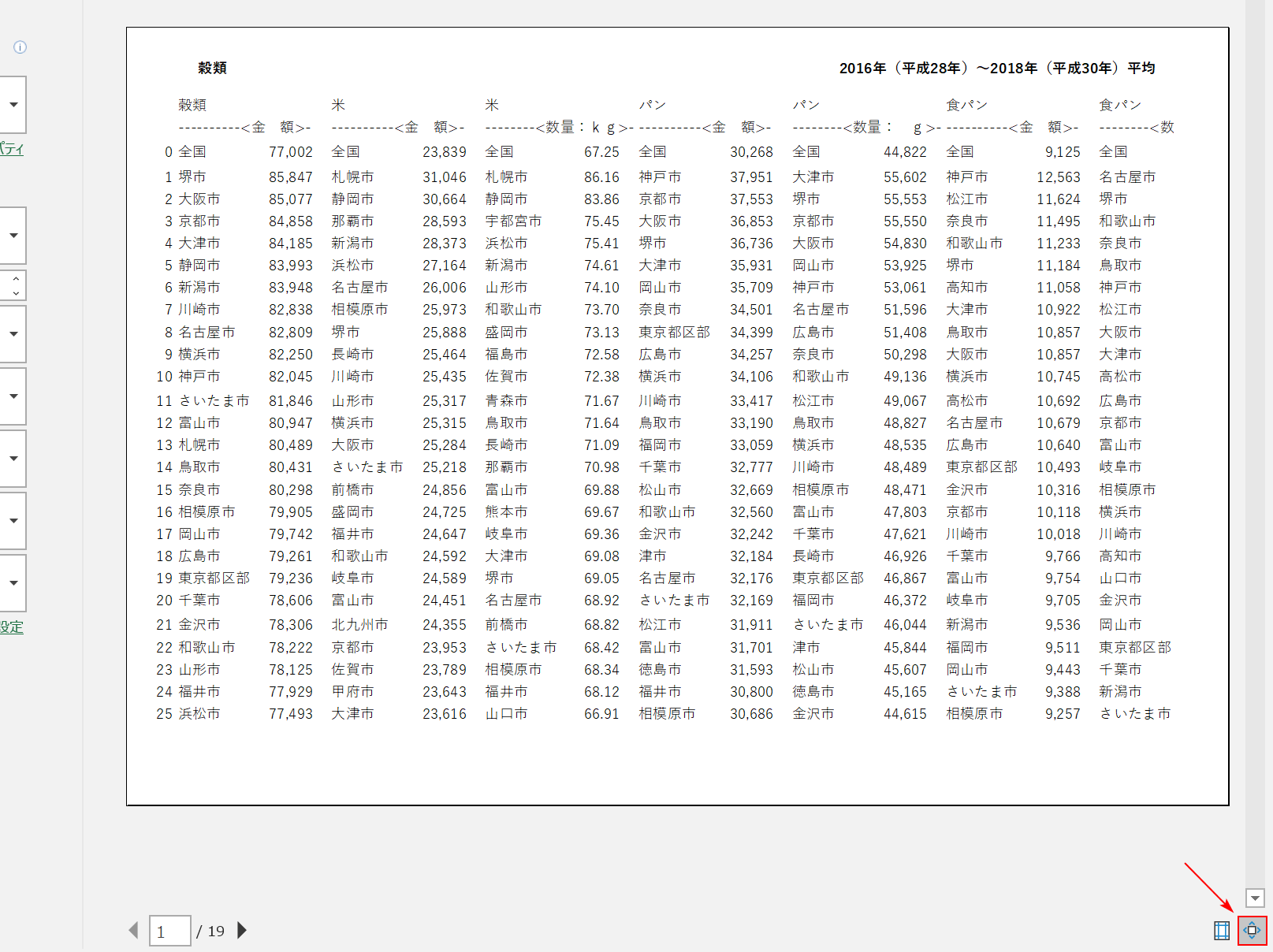Image resolution: width=1273 pixels, height=952 pixels.
Task: Go to the next preview page arrow
Action: [x=242, y=930]
